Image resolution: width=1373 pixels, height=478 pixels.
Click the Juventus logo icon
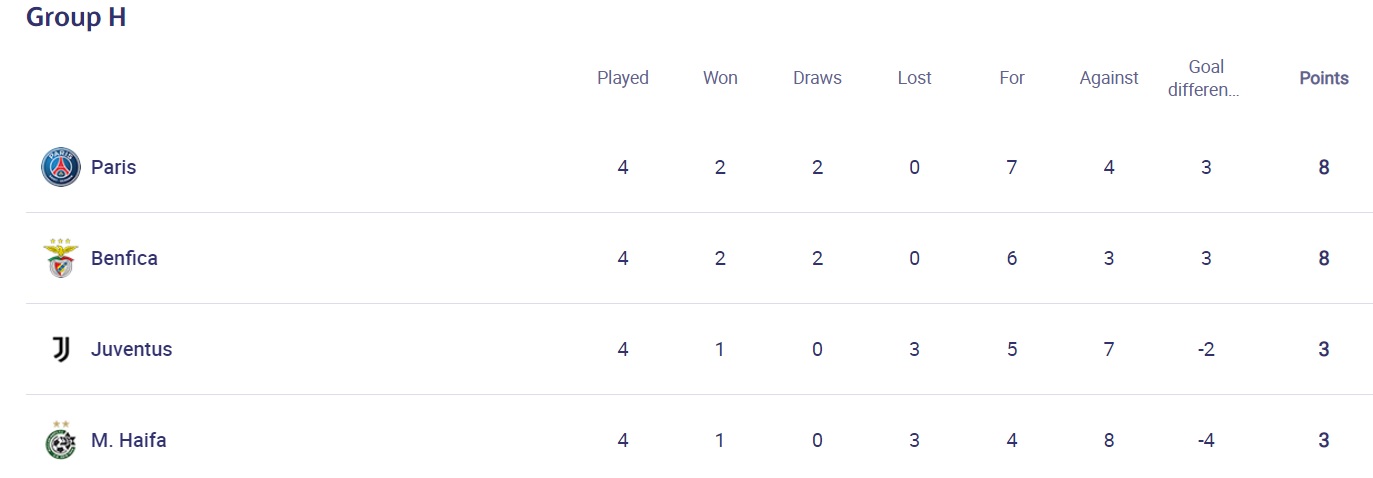point(61,349)
